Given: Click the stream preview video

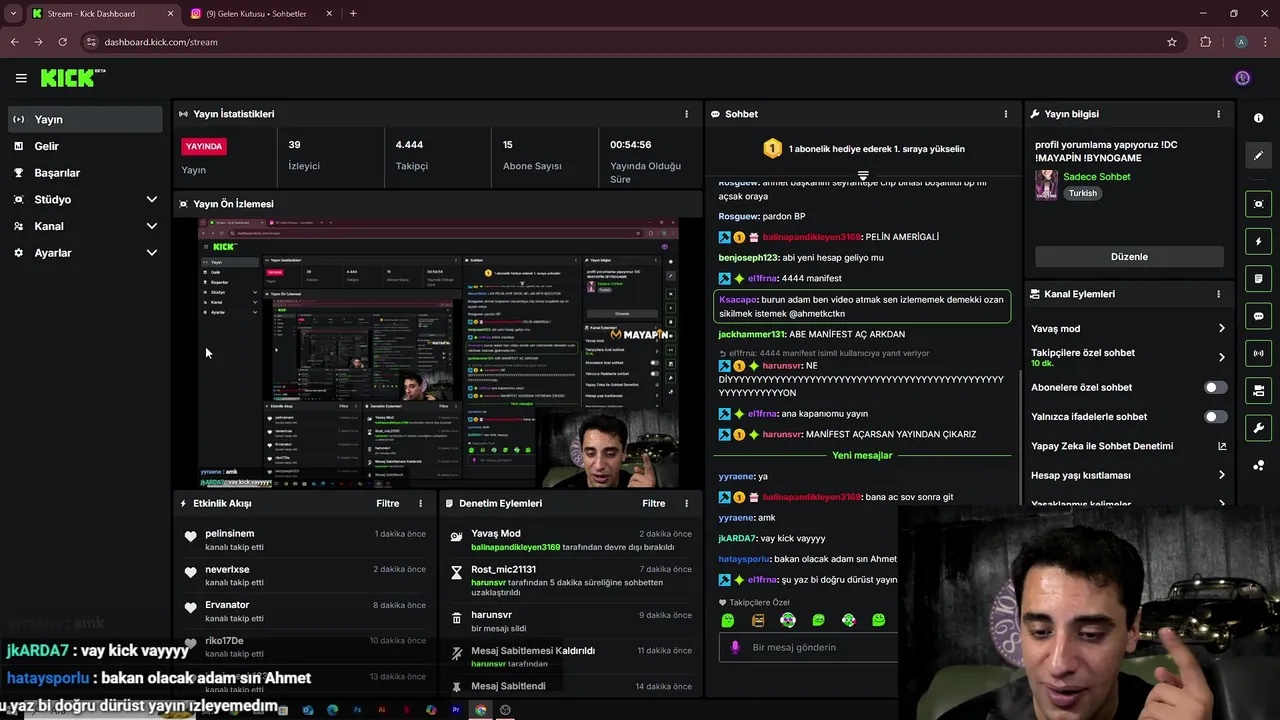Looking at the screenshot, I should point(438,352).
